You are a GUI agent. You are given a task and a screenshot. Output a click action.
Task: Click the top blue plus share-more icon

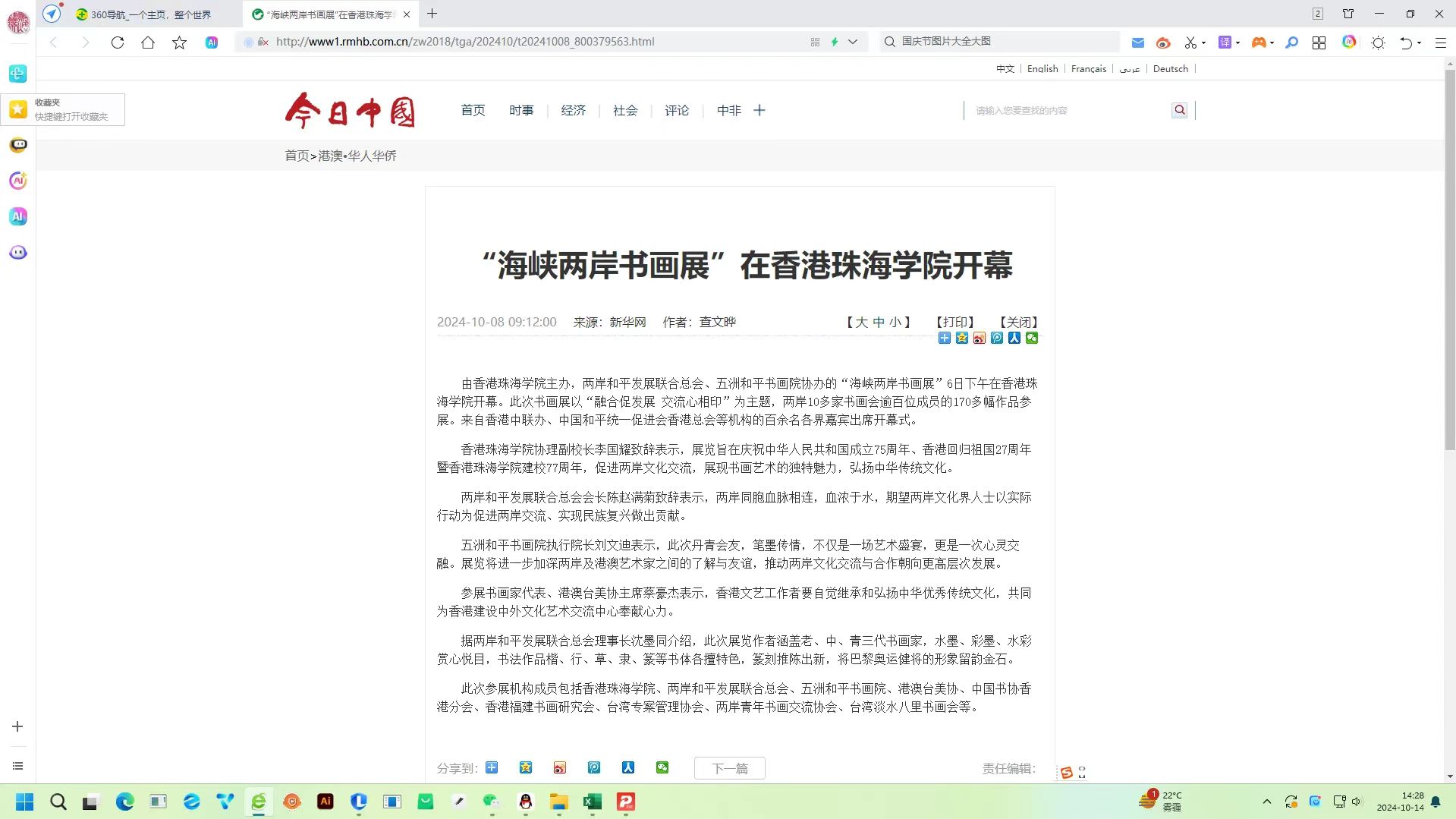[x=945, y=338]
